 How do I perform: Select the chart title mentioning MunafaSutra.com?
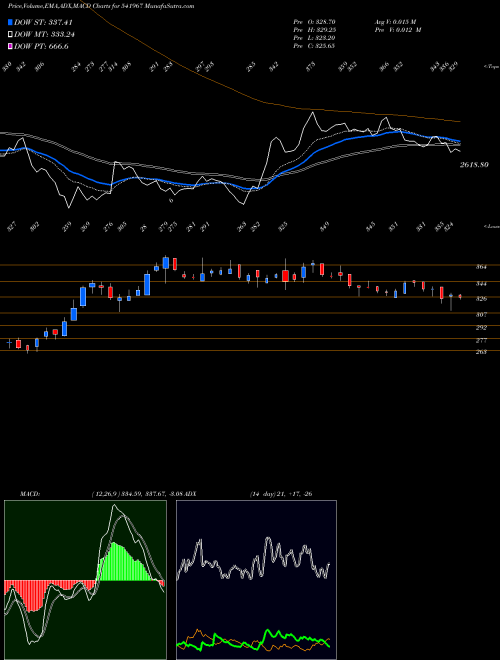[101, 7]
